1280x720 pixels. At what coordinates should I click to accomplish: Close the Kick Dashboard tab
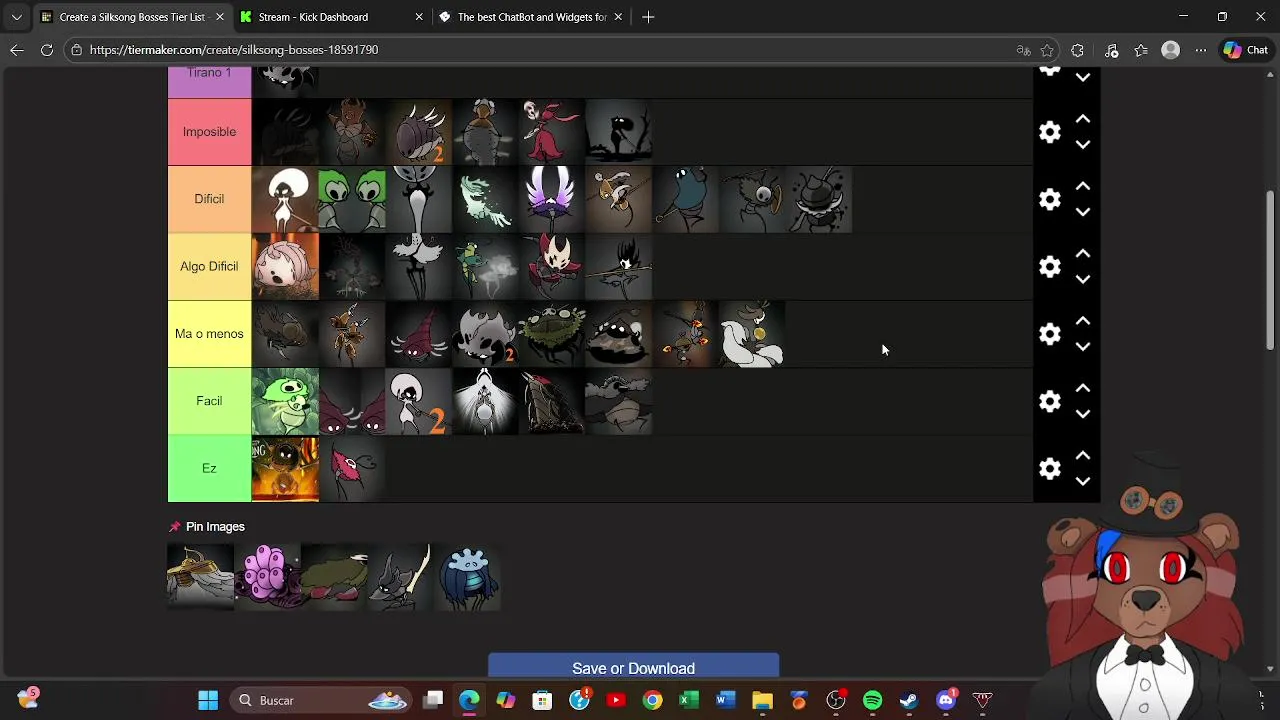pyautogui.click(x=419, y=17)
